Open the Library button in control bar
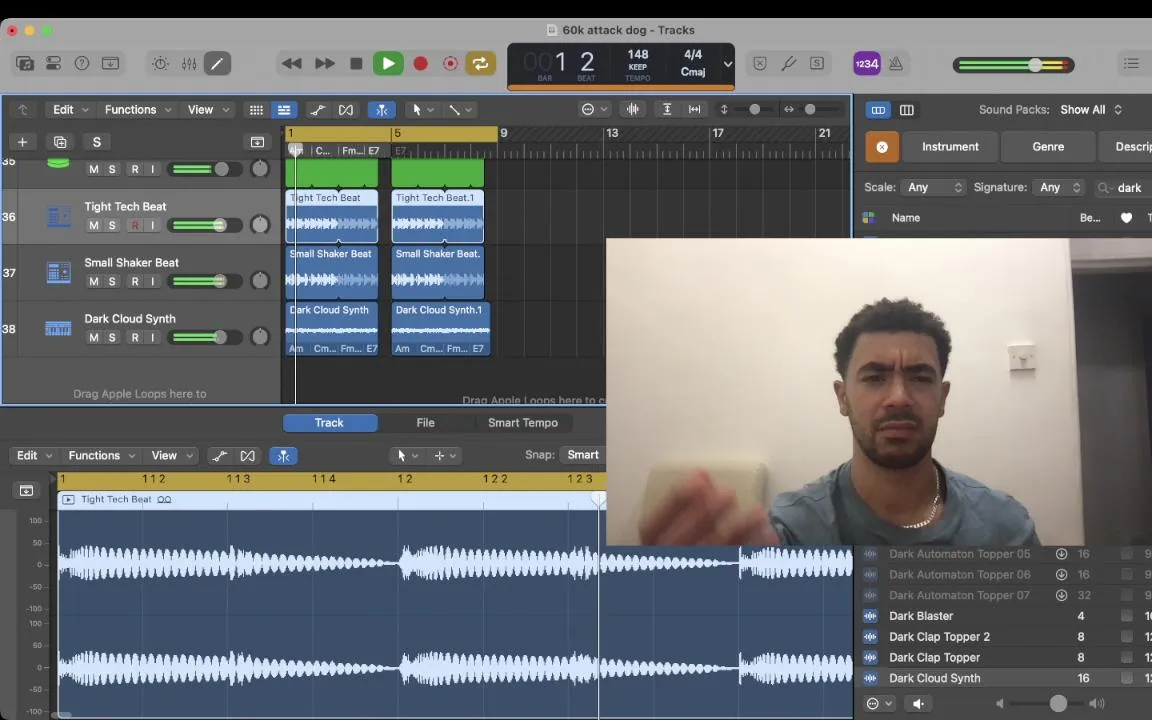This screenshot has width=1152, height=720. pos(24,63)
